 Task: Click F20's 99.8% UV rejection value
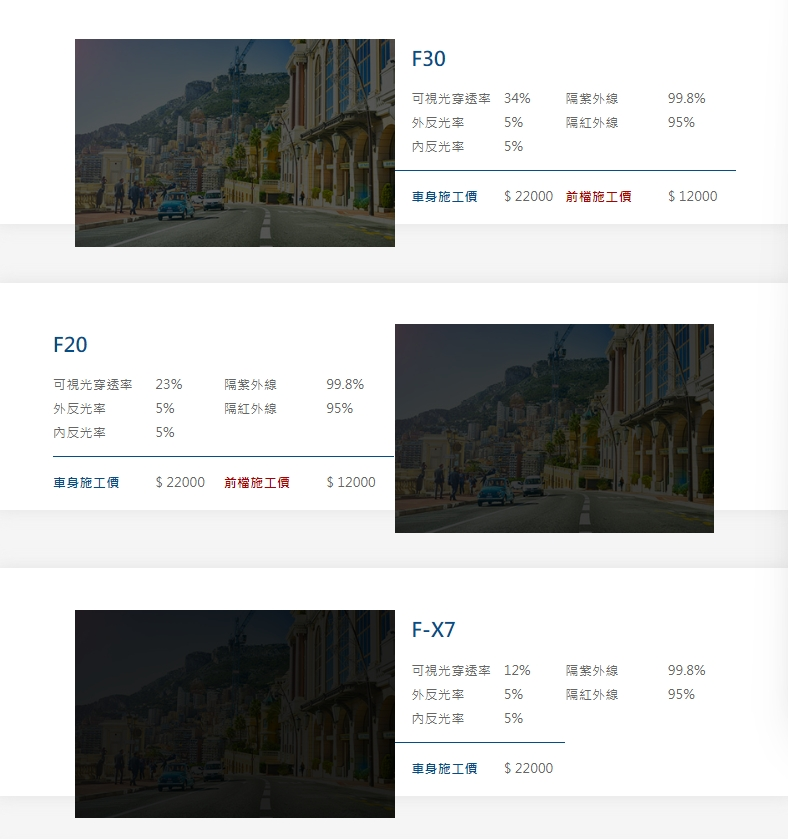coord(345,384)
